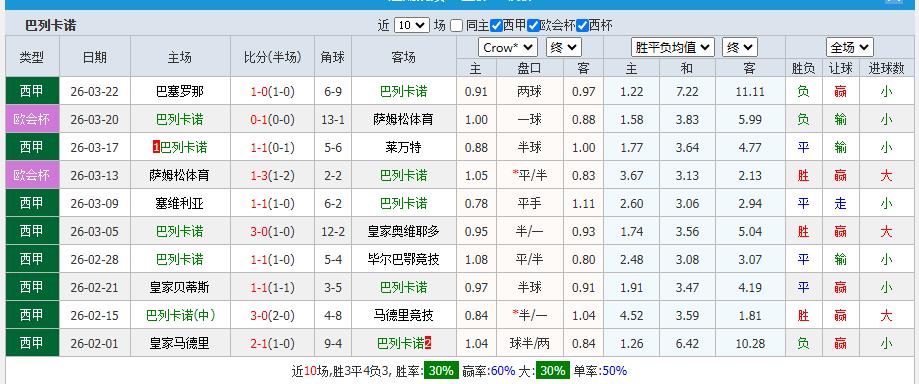Uncheck the 西甲 league filter
Screen dimensions: 919x384
pos(496,26)
